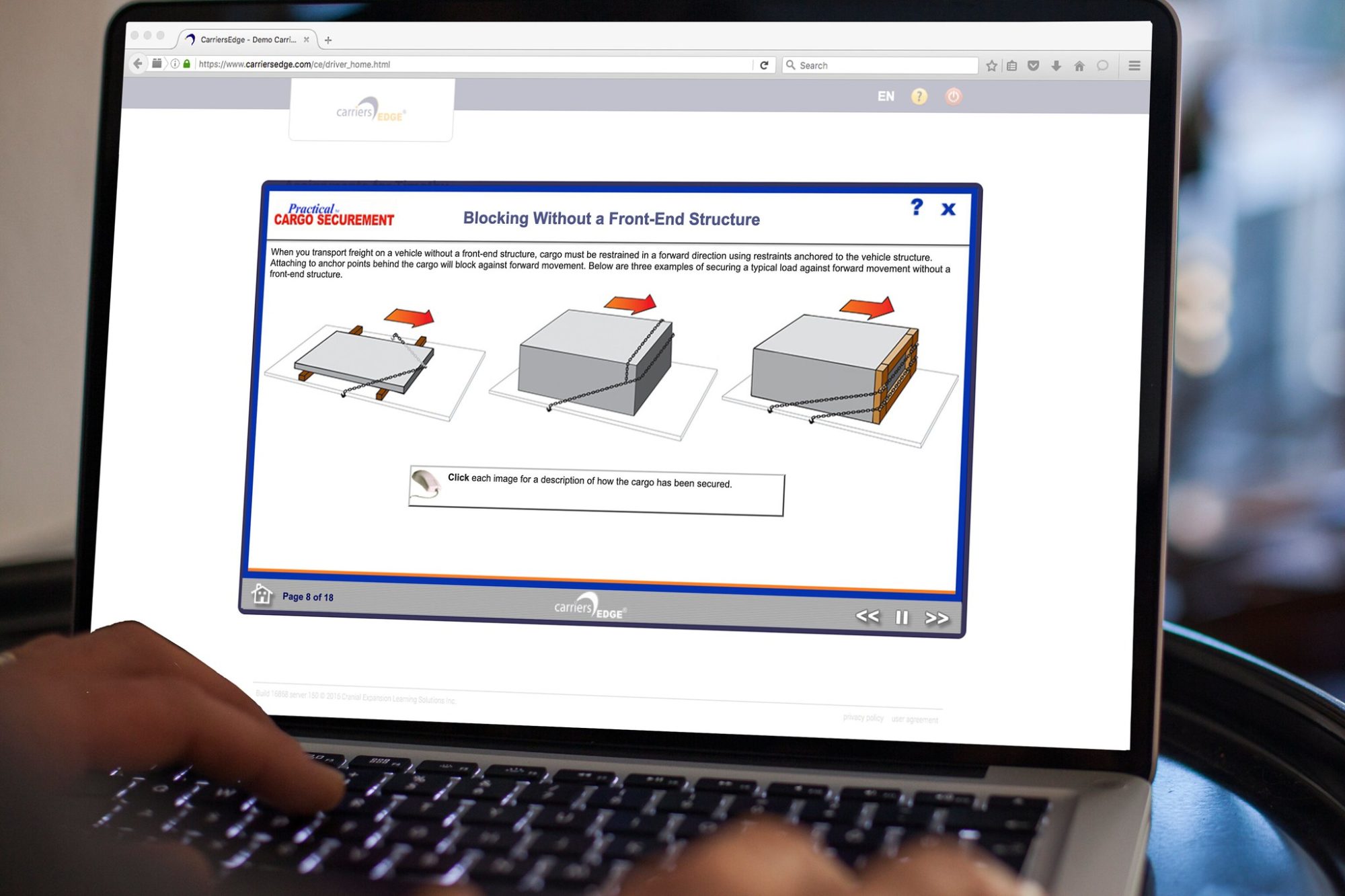Click the new tab plus button
Viewport: 1345px width, 896px height.
[326, 39]
